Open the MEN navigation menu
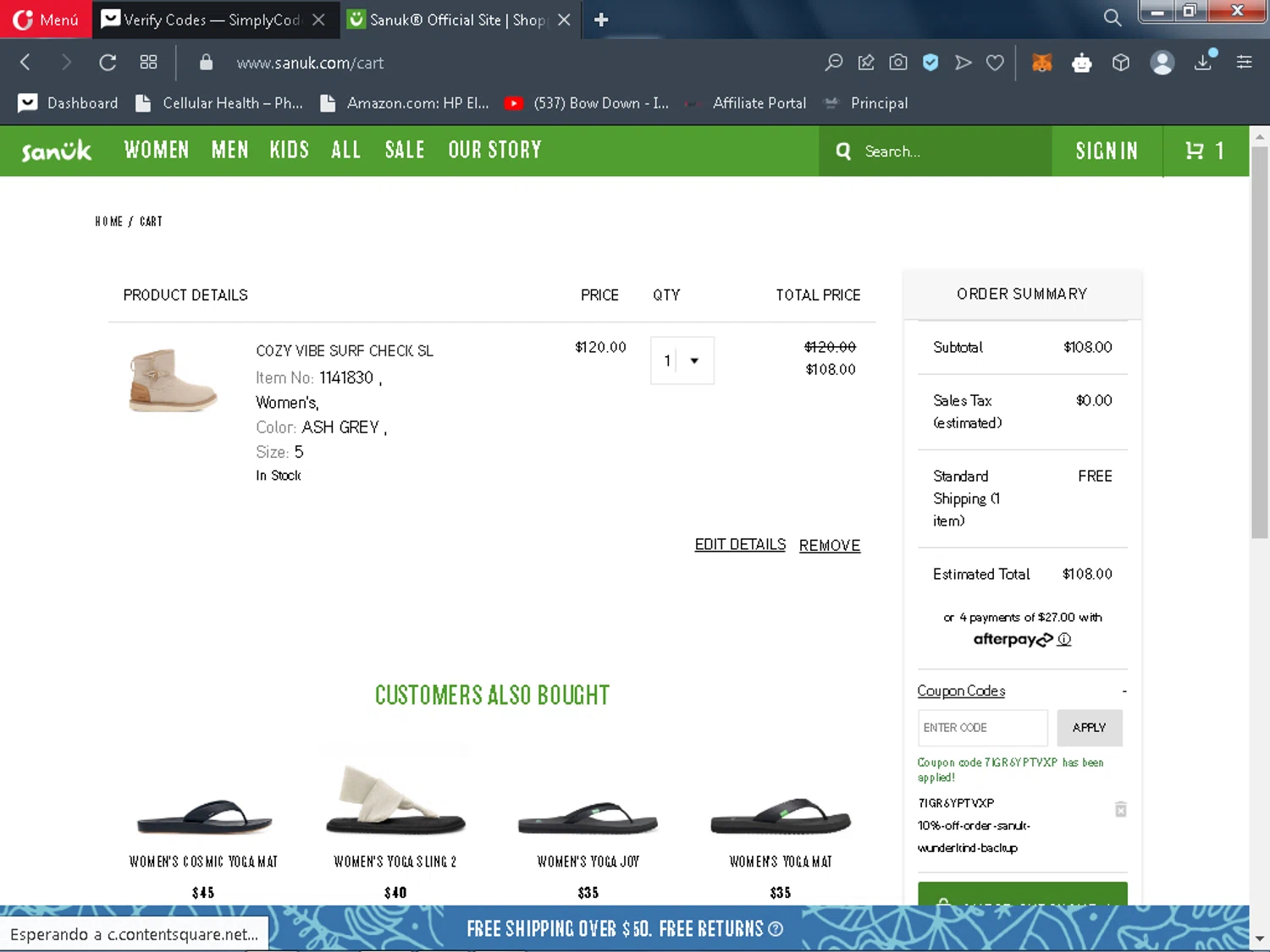The image size is (1270, 952). pos(230,151)
